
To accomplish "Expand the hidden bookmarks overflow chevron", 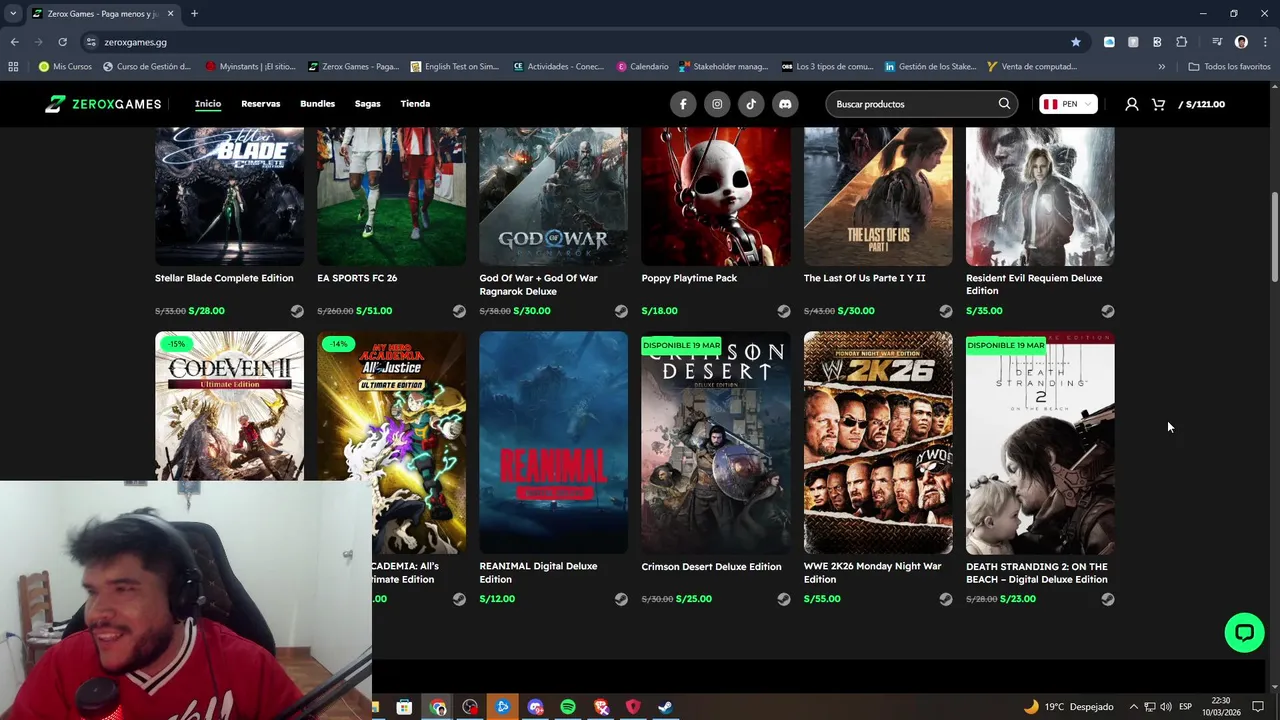I will point(1161,67).
